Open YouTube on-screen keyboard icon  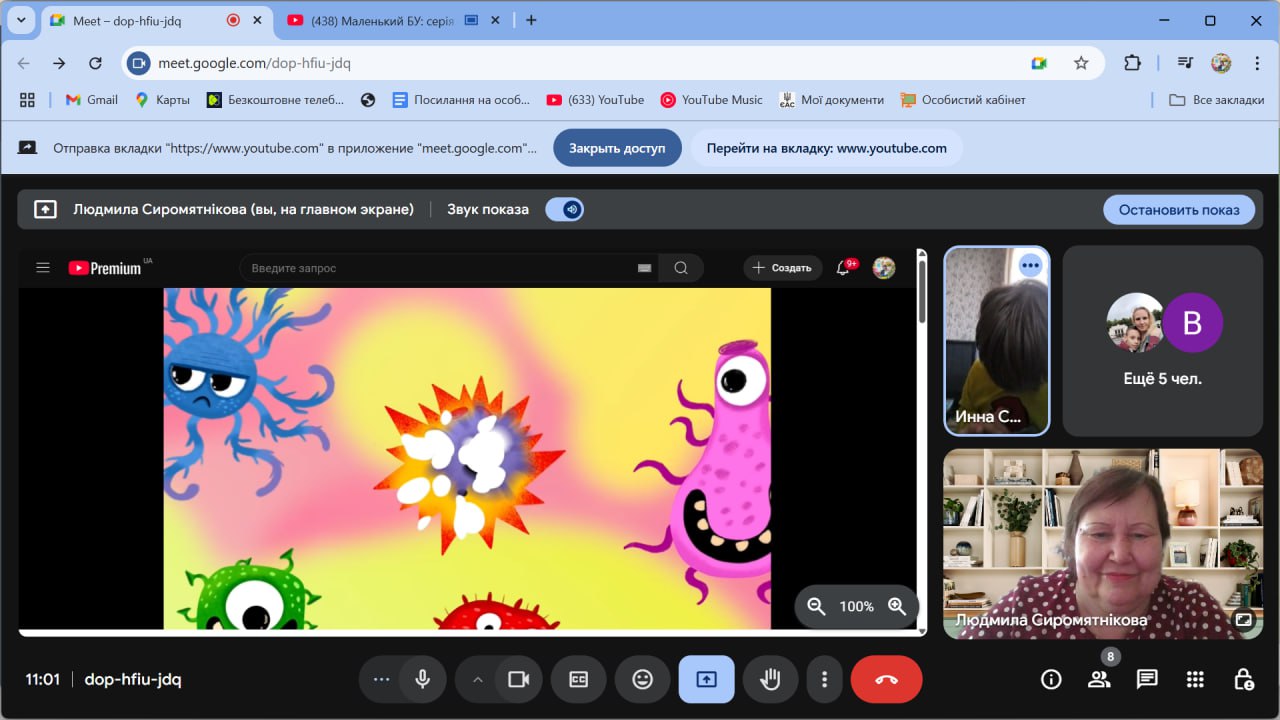(x=644, y=268)
